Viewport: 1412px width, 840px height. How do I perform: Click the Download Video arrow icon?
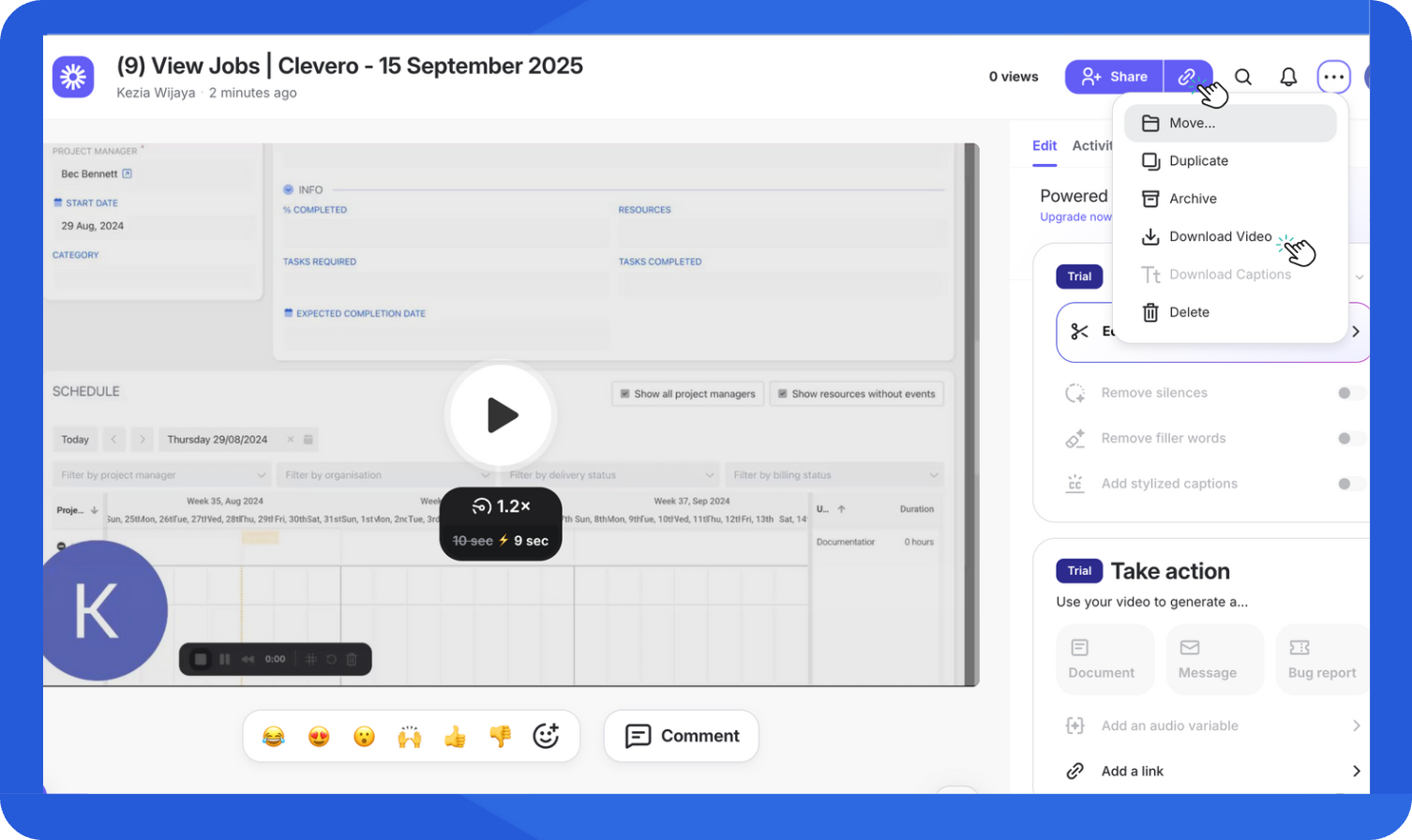click(1150, 237)
